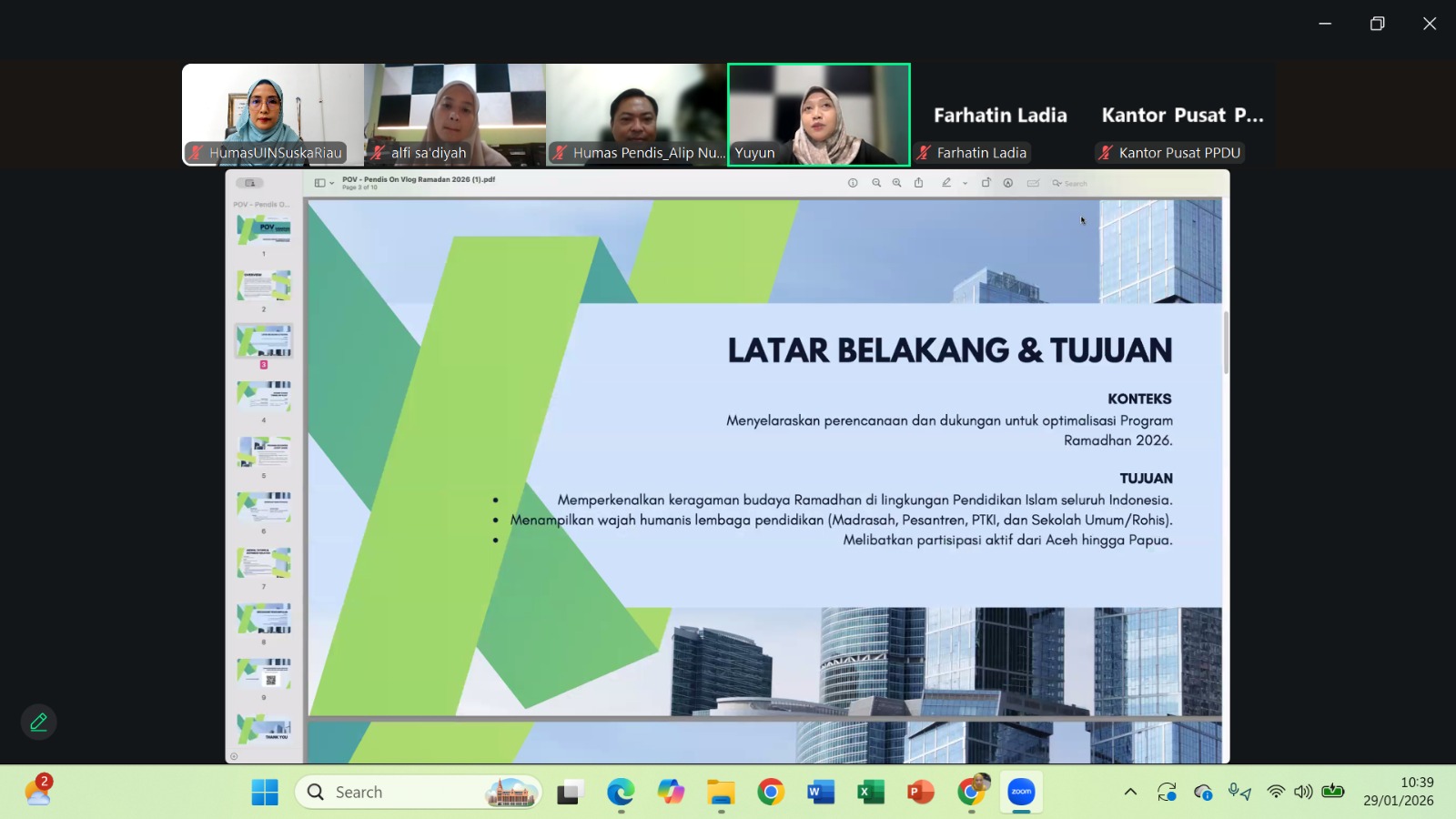Open the Zoom annotate pencil button
The width and height of the screenshot is (1456, 819).
pyautogui.click(x=38, y=723)
